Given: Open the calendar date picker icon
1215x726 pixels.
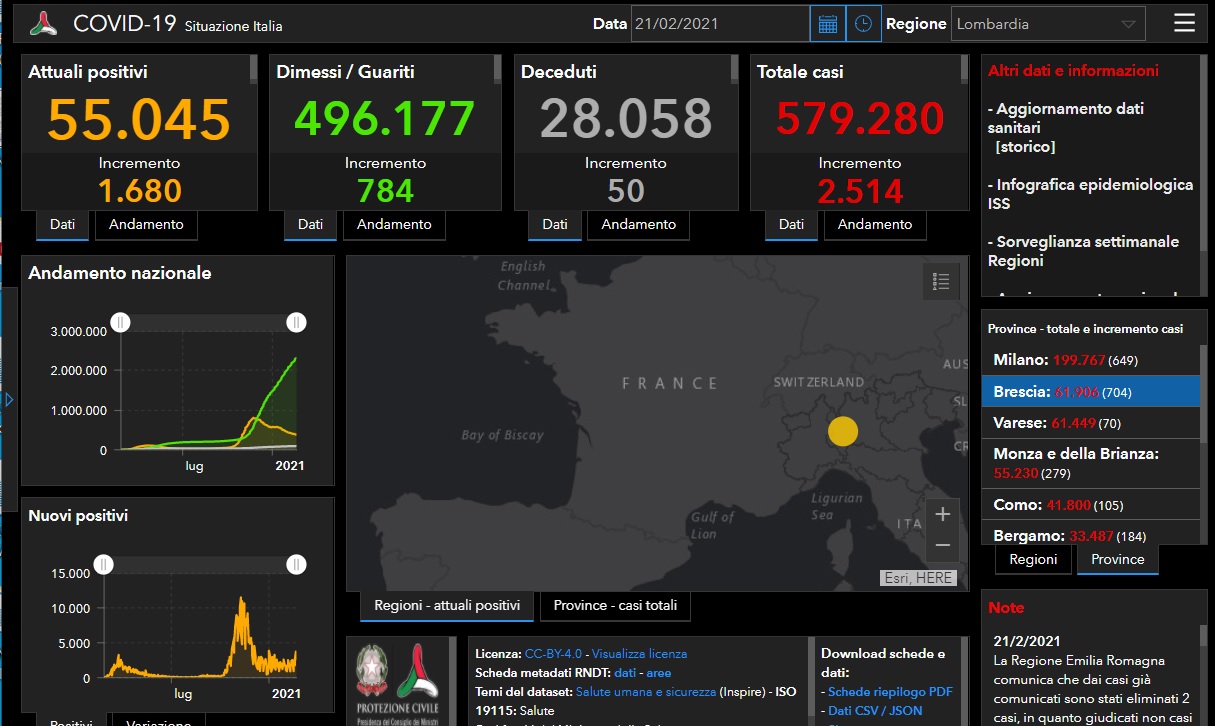Looking at the screenshot, I should pos(828,24).
